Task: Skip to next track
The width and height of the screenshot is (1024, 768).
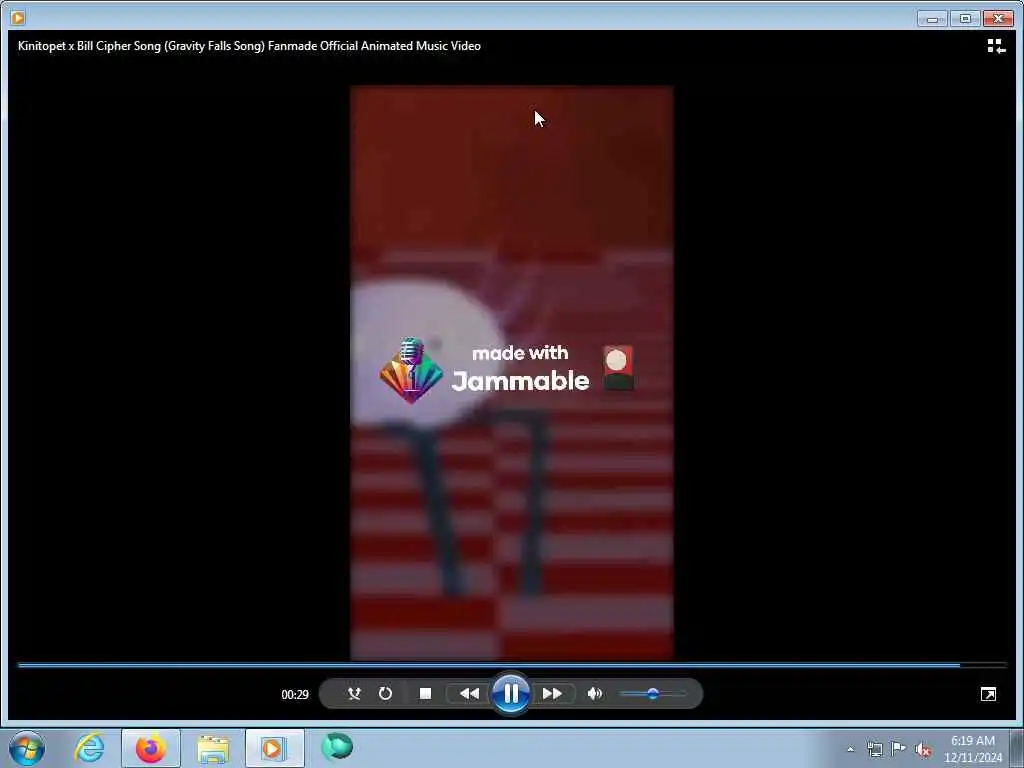Action: tap(552, 694)
